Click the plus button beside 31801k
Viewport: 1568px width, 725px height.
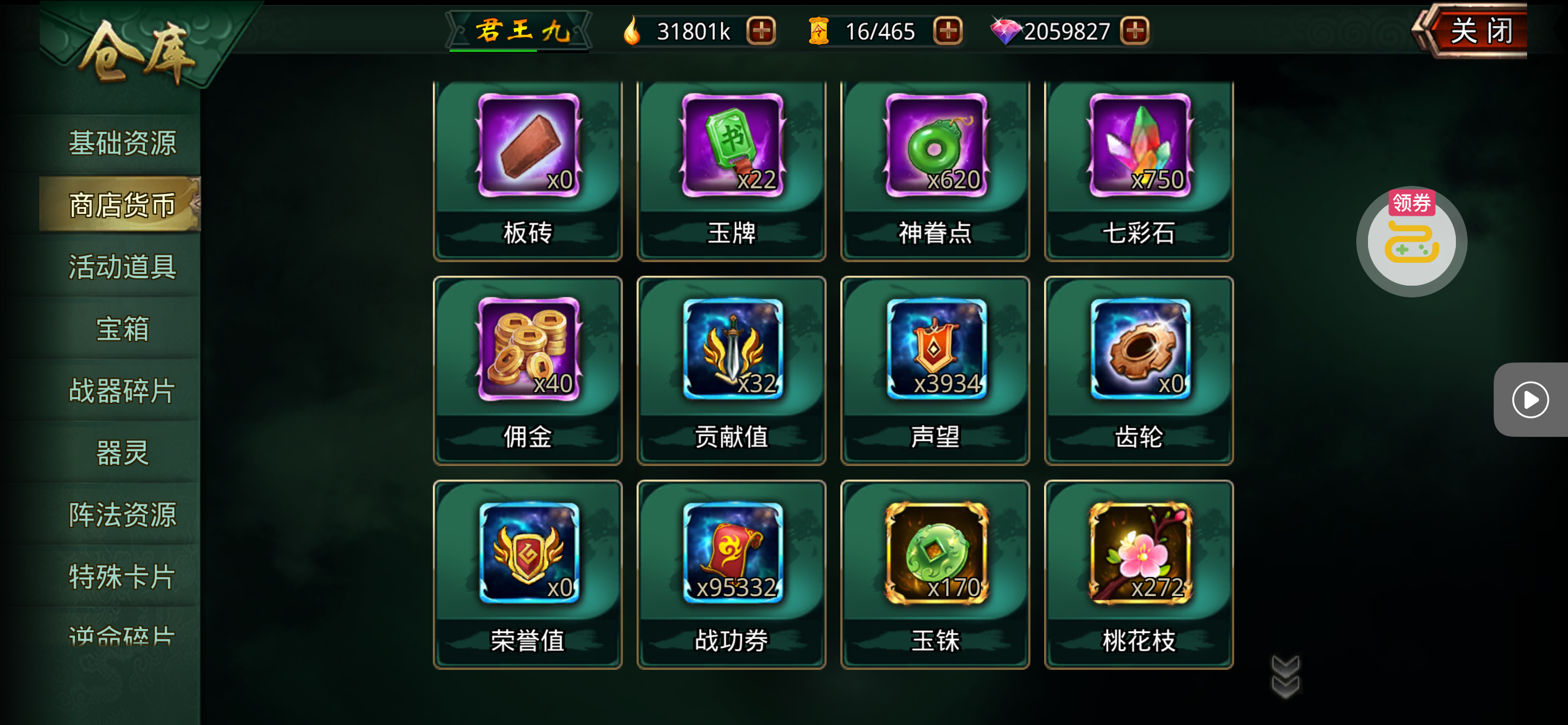[x=761, y=30]
